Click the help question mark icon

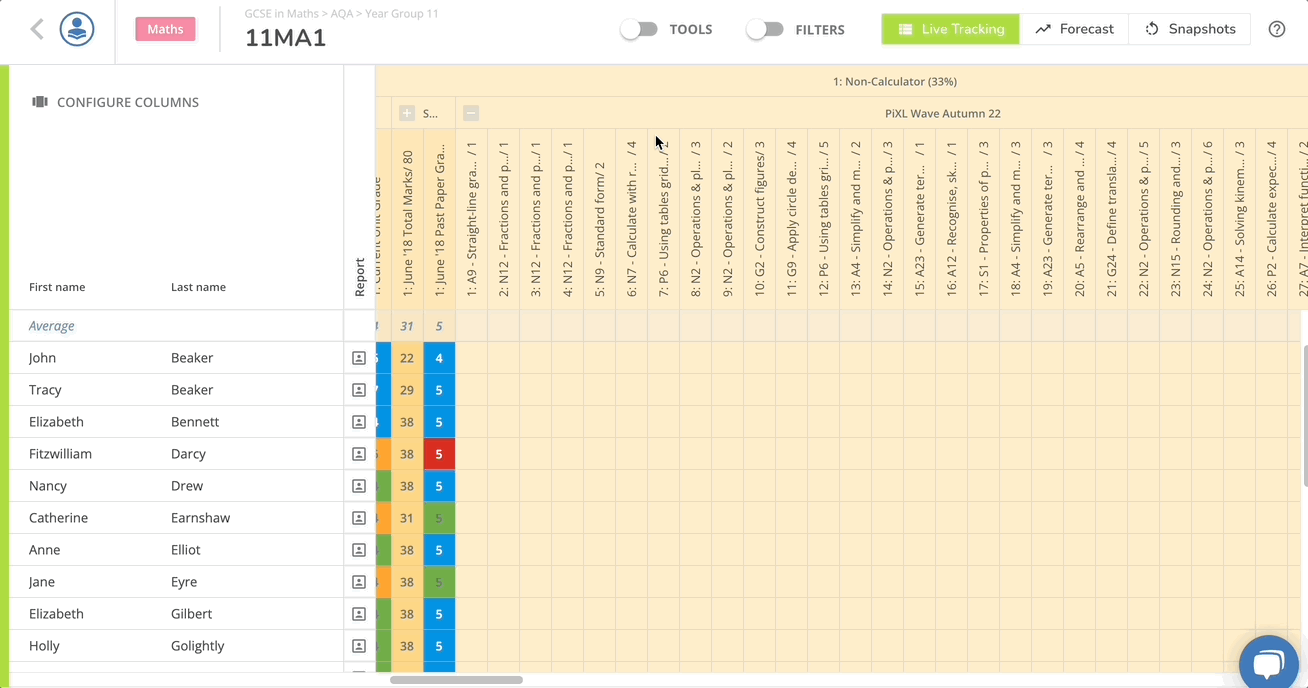[x=1276, y=29]
